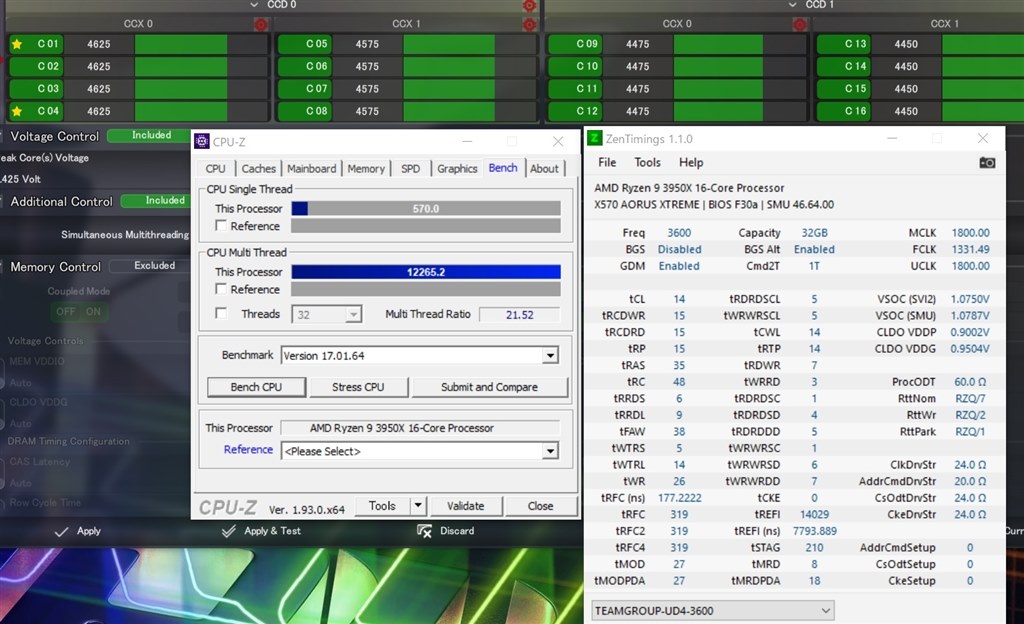The width and height of the screenshot is (1024, 624).
Task: Open the Reference processor dropdown
Action: pyautogui.click(x=550, y=451)
